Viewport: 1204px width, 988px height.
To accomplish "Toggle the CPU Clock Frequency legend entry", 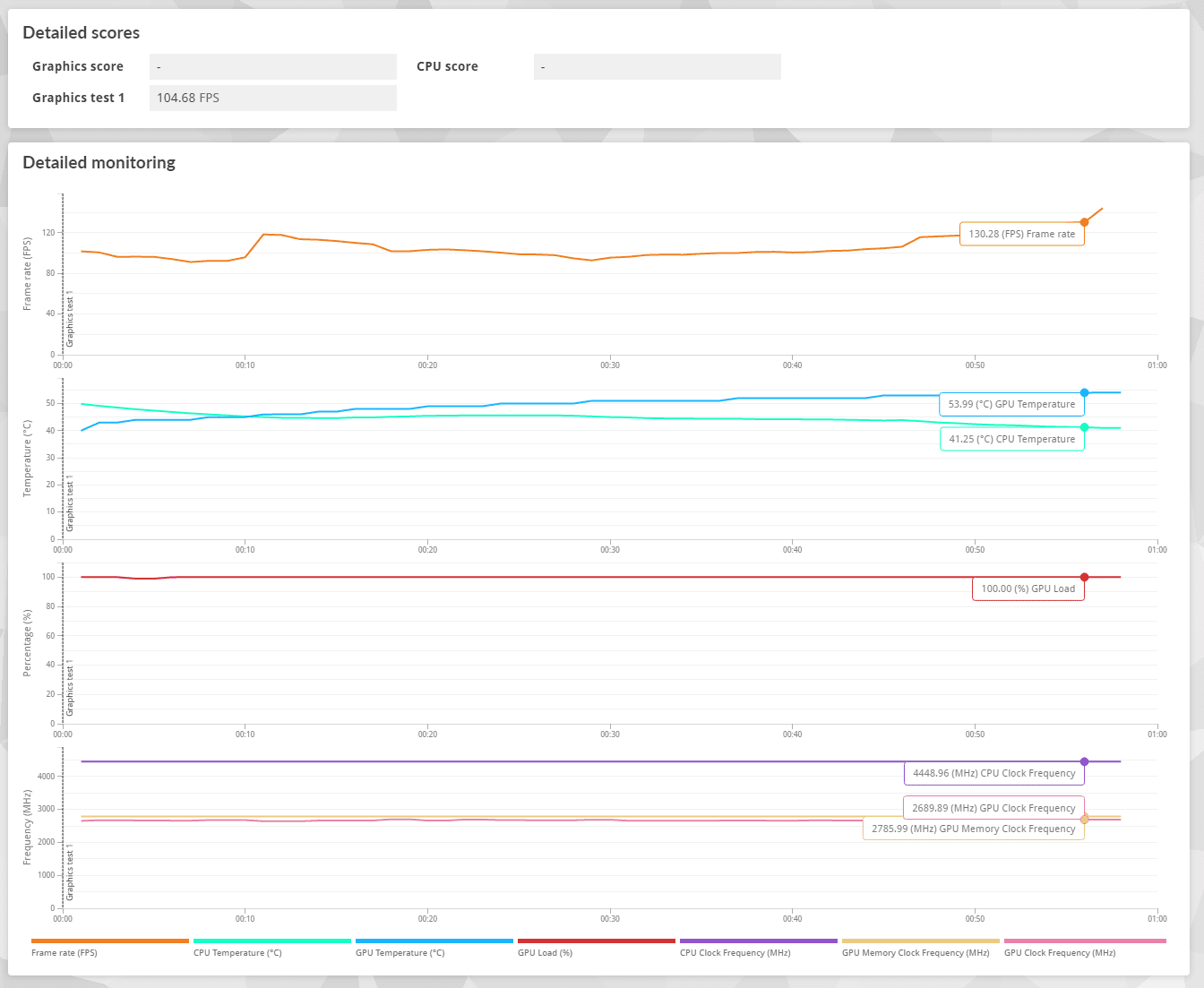I will click(759, 947).
